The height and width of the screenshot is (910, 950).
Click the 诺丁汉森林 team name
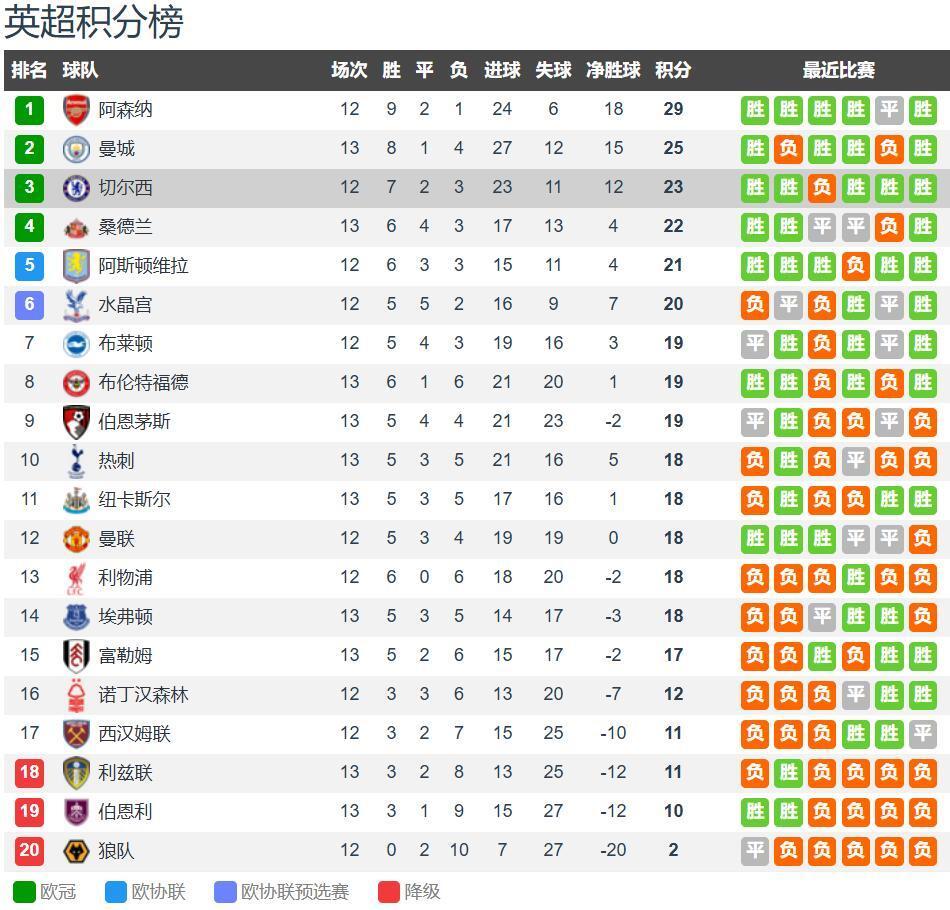click(143, 695)
